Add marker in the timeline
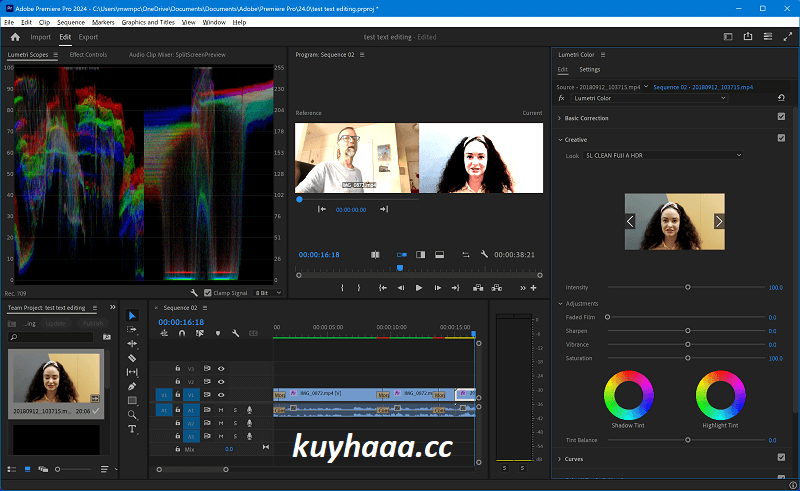 click(x=218, y=333)
